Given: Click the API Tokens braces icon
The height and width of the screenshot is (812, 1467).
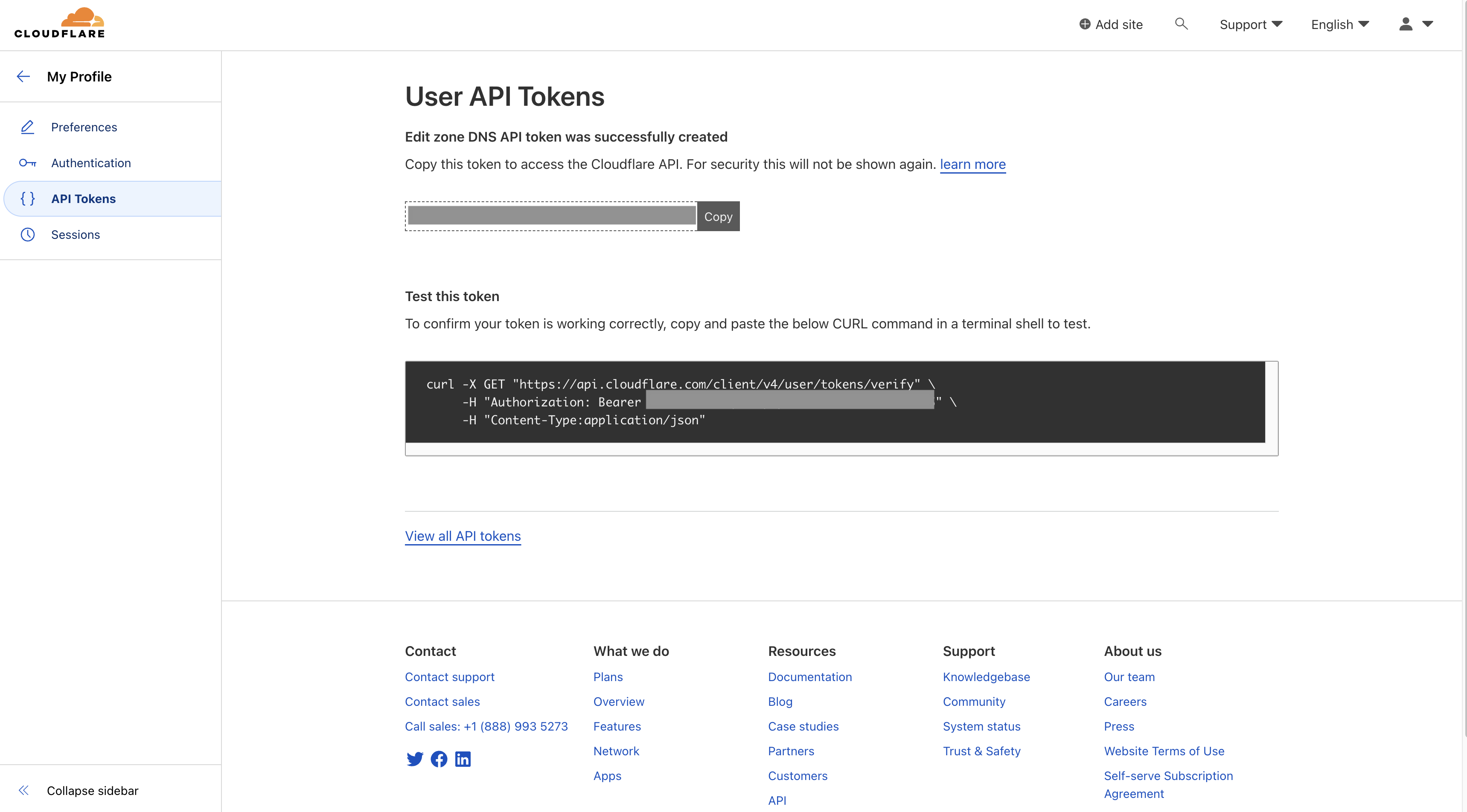Looking at the screenshot, I should (x=27, y=199).
